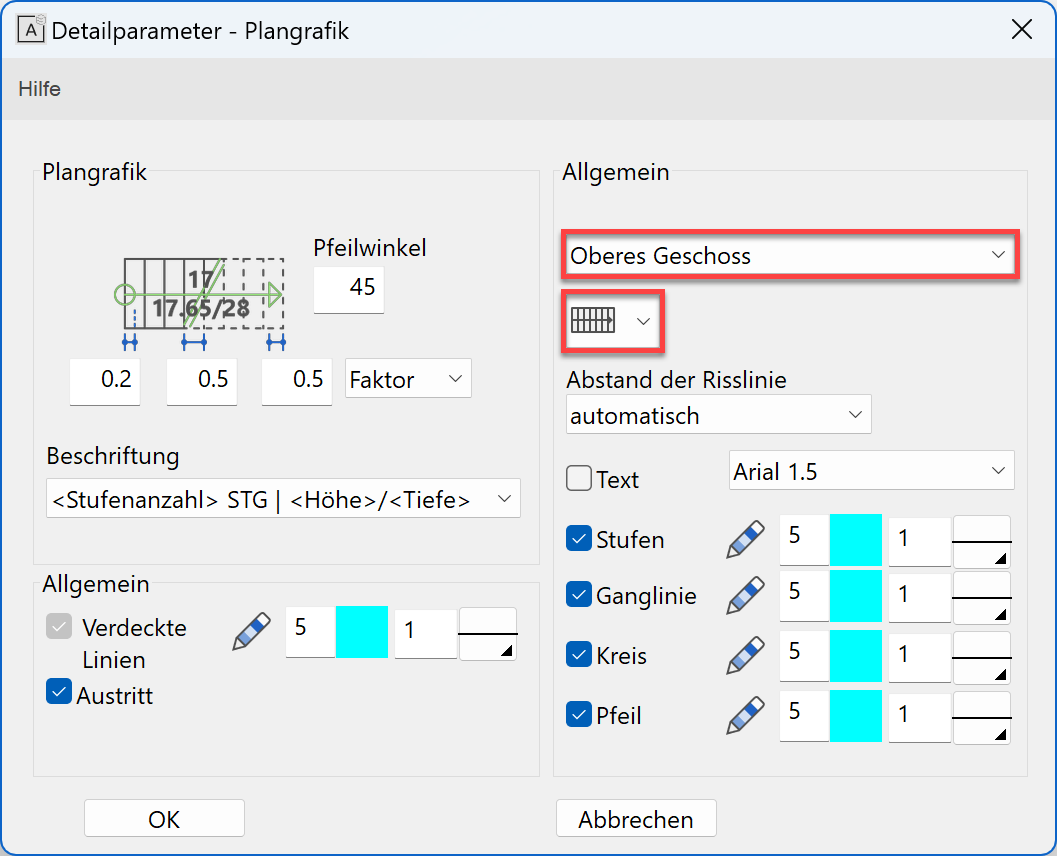Open the Hilfe menu
This screenshot has height=856, width=1057.
point(40,89)
